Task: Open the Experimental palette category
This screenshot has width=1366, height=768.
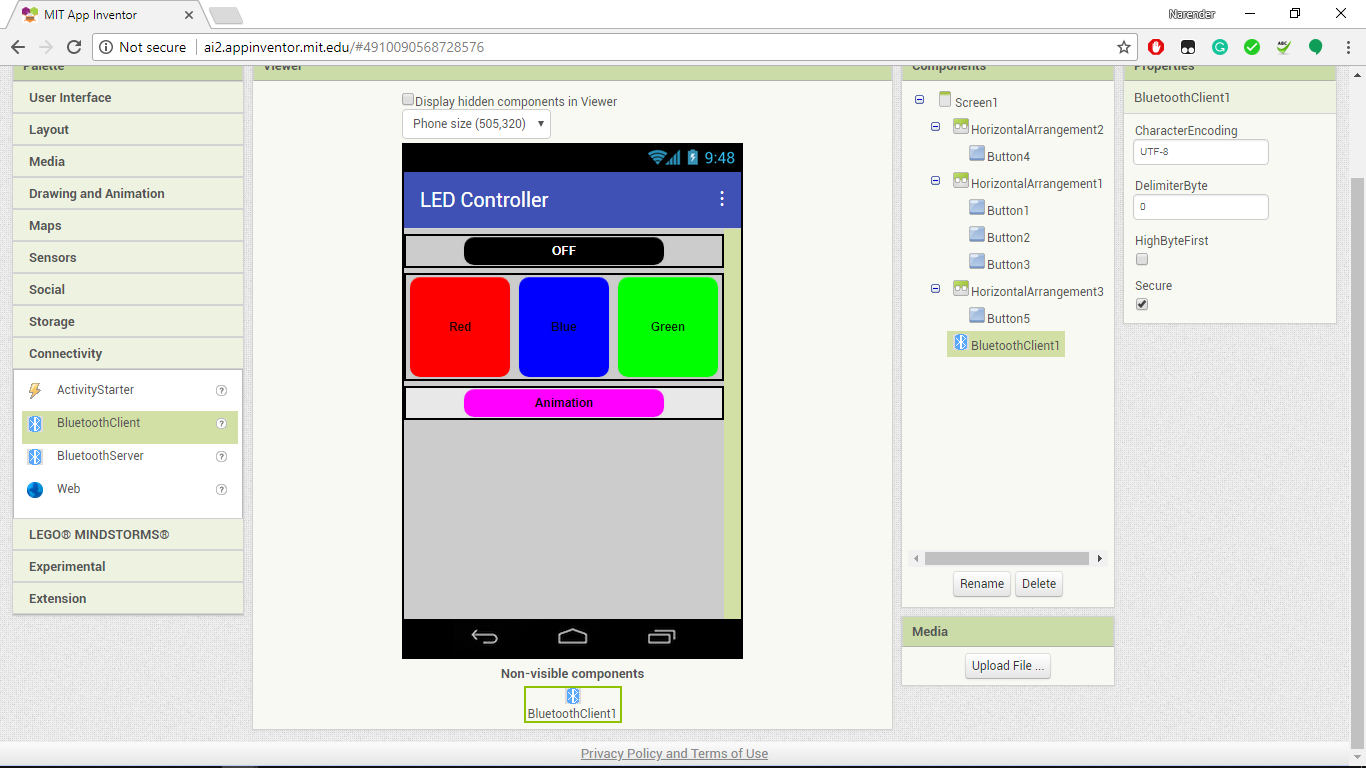Action: coord(128,567)
